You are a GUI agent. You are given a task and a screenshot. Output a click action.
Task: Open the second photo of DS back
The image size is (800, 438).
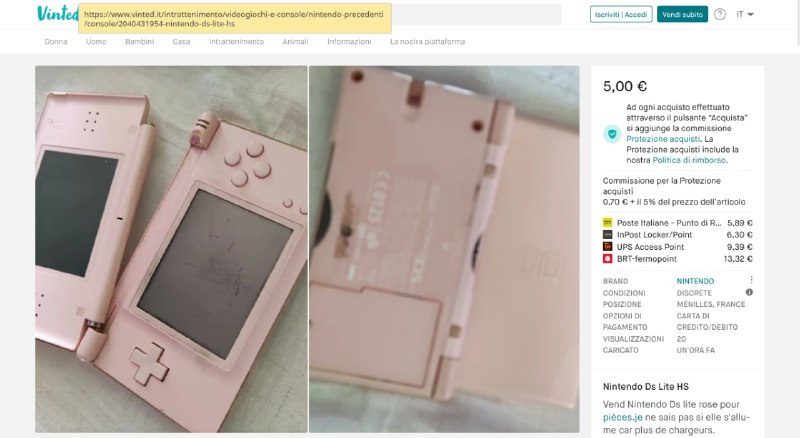point(444,249)
